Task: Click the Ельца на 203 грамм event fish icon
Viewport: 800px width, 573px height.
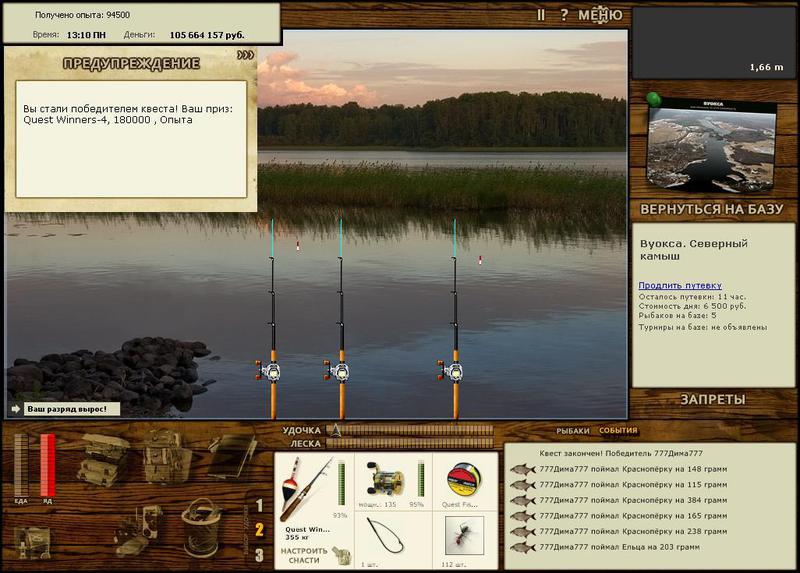Action: coord(523,547)
